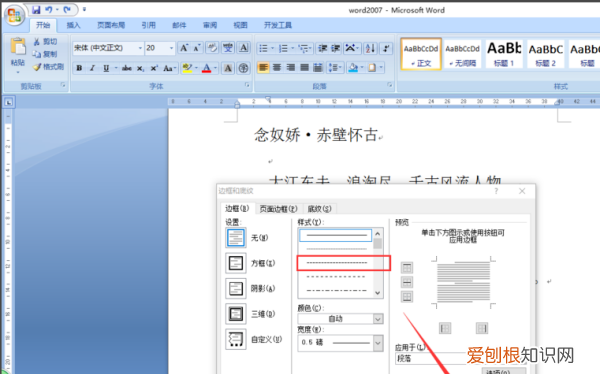
Task: Toggle Underline formatting
Action: 106,68
